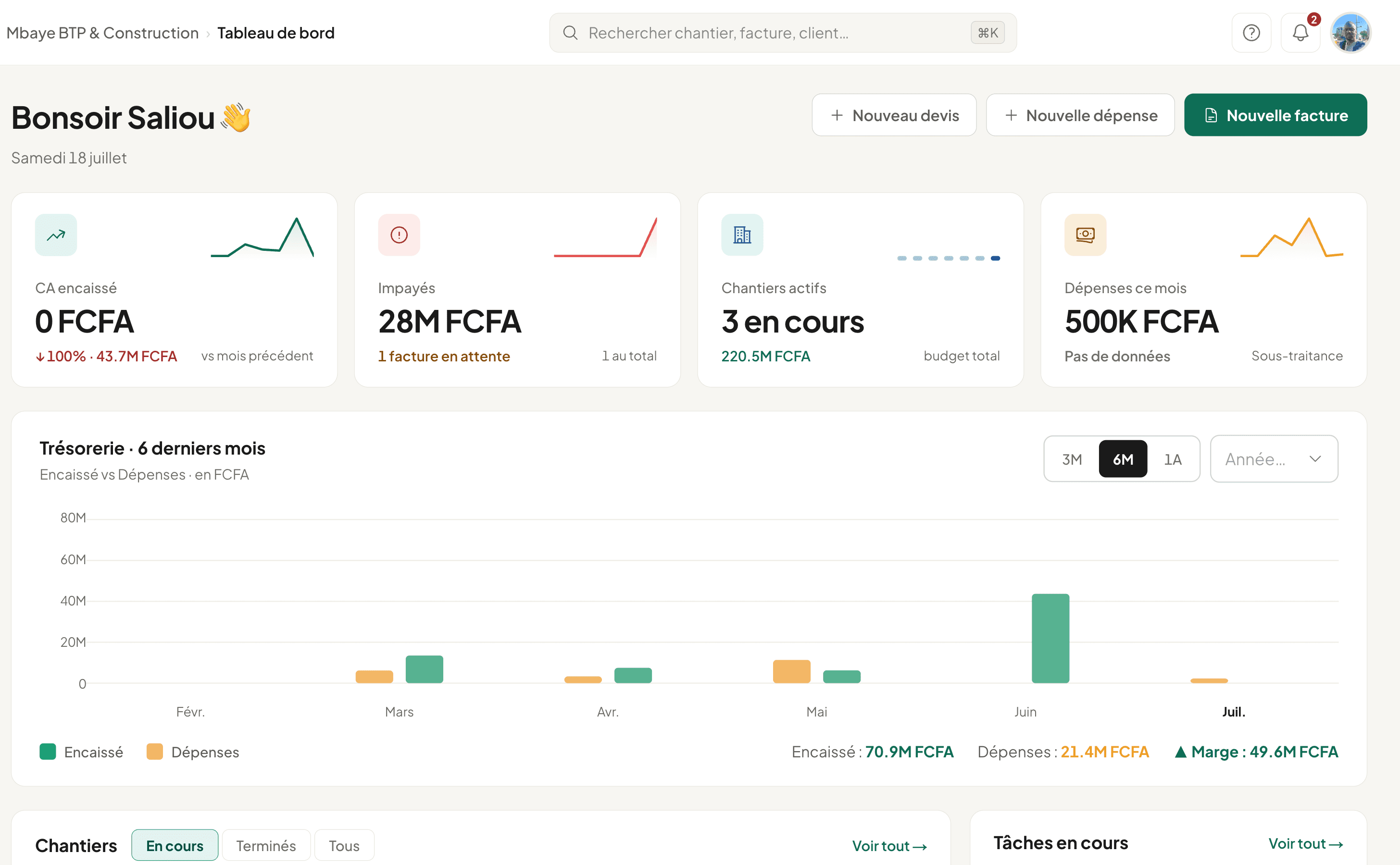
Task: Switch to the Tous chantiers tab
Action: 344,845
